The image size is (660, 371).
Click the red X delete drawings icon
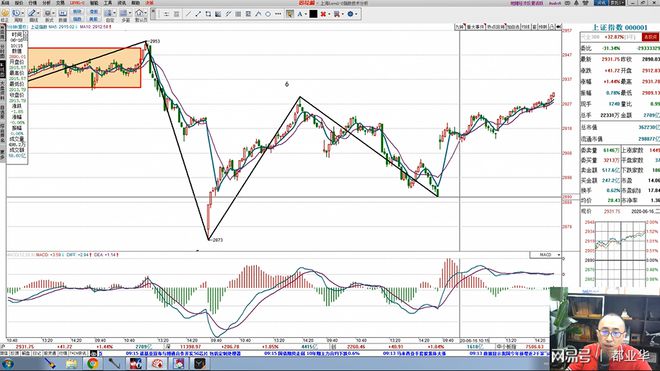(323, 14)
